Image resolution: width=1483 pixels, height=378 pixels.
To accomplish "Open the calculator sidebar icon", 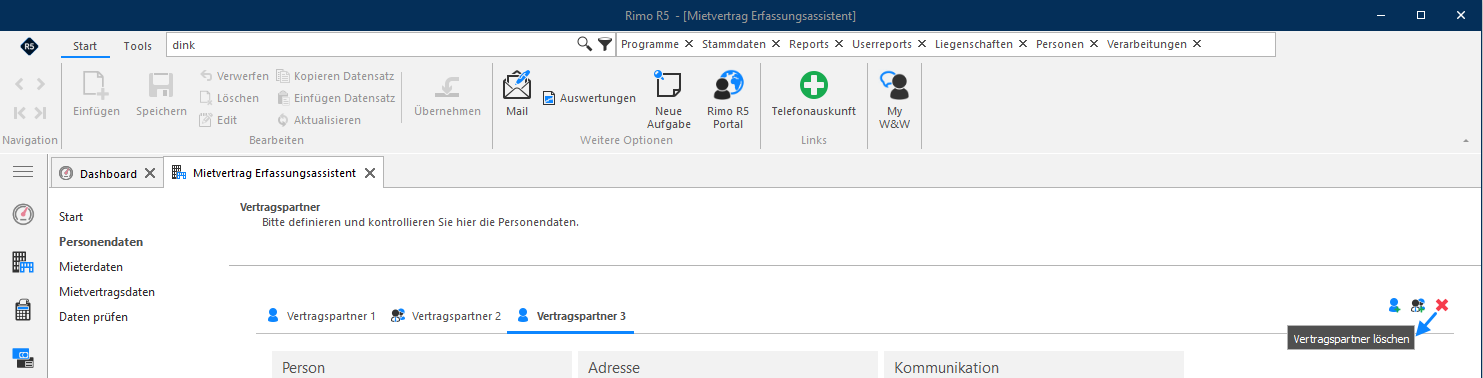I will pos(23,310).
